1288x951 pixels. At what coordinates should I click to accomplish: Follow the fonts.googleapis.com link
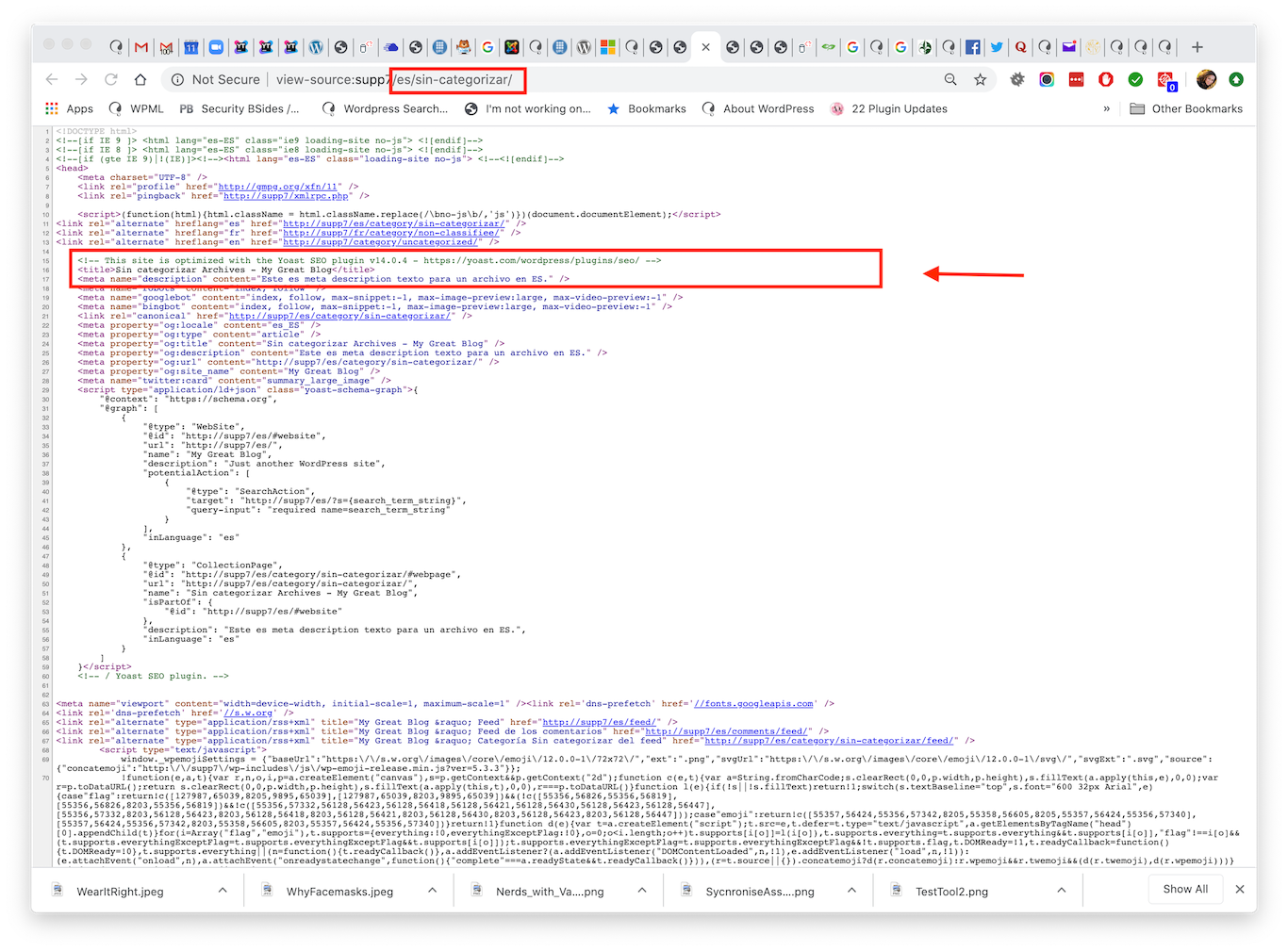click(754, 704)
